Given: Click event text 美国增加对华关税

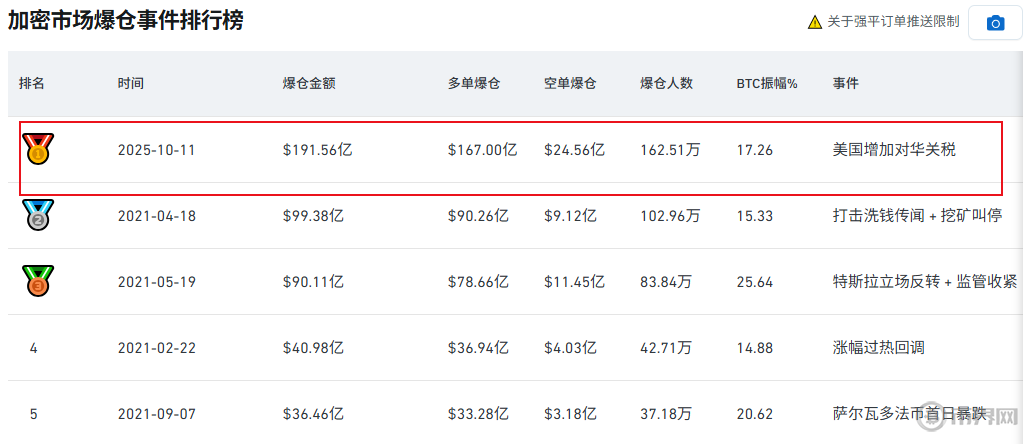Looking at the screenshot, I should point(894,150).
